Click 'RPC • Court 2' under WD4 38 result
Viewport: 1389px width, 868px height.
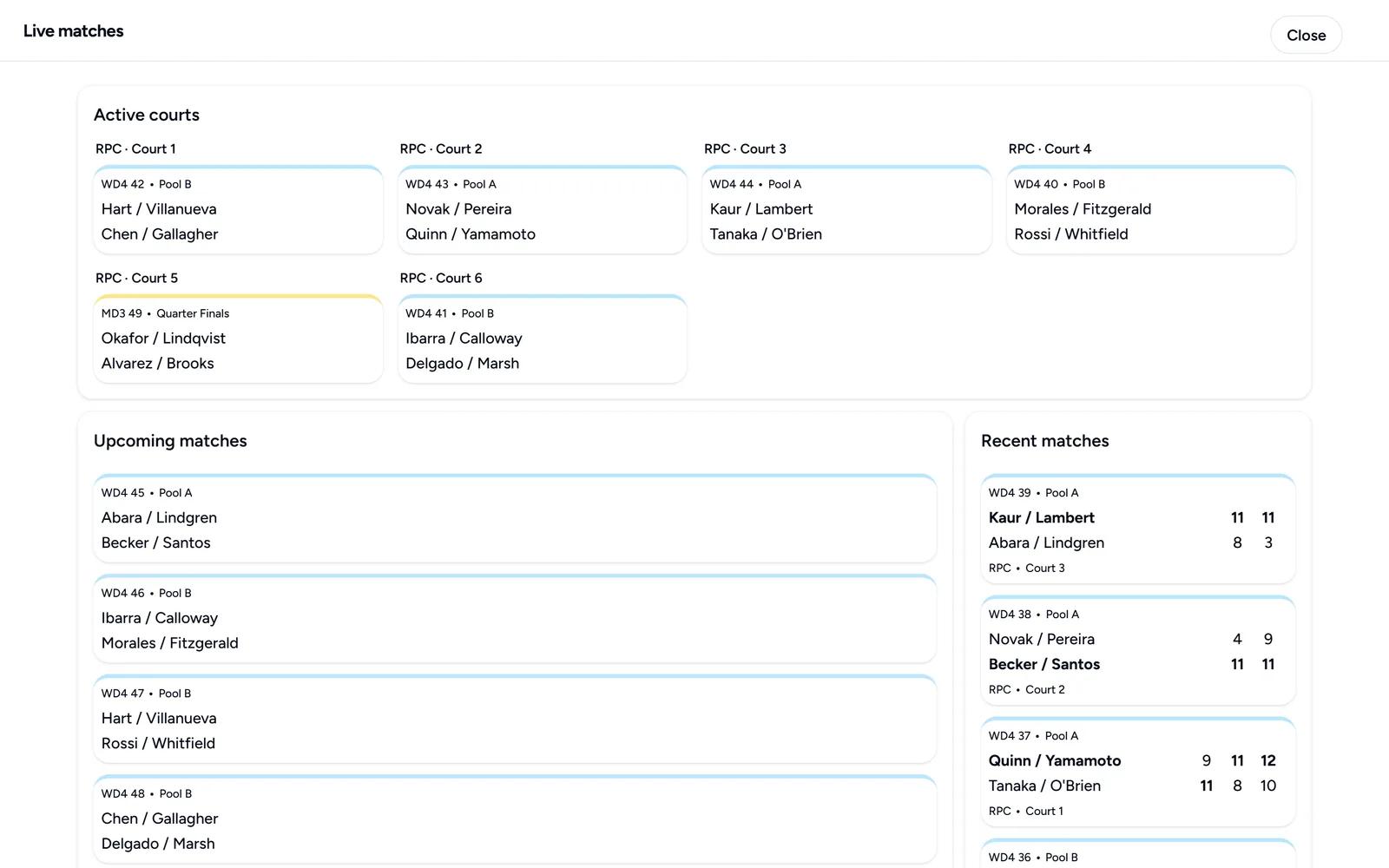point(1027,690)
